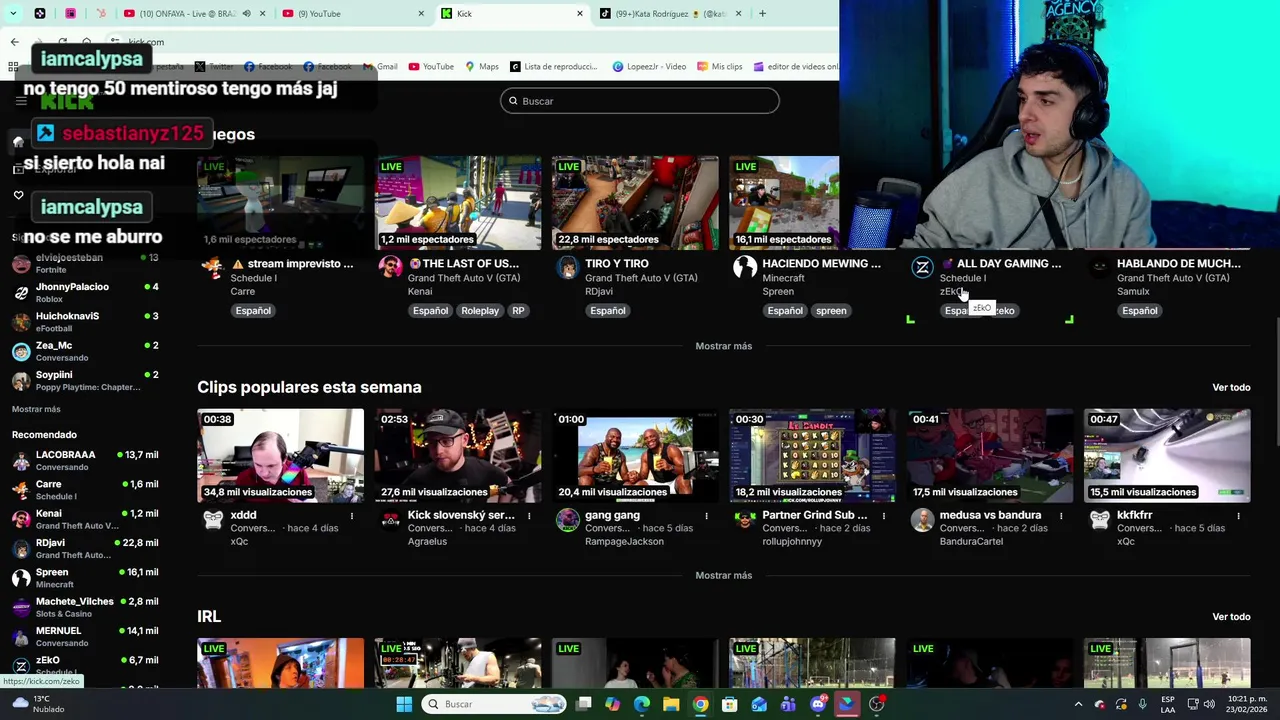Play the xddd clip thumbnail
Screen dimensions: 1280x720
point(280,455)
